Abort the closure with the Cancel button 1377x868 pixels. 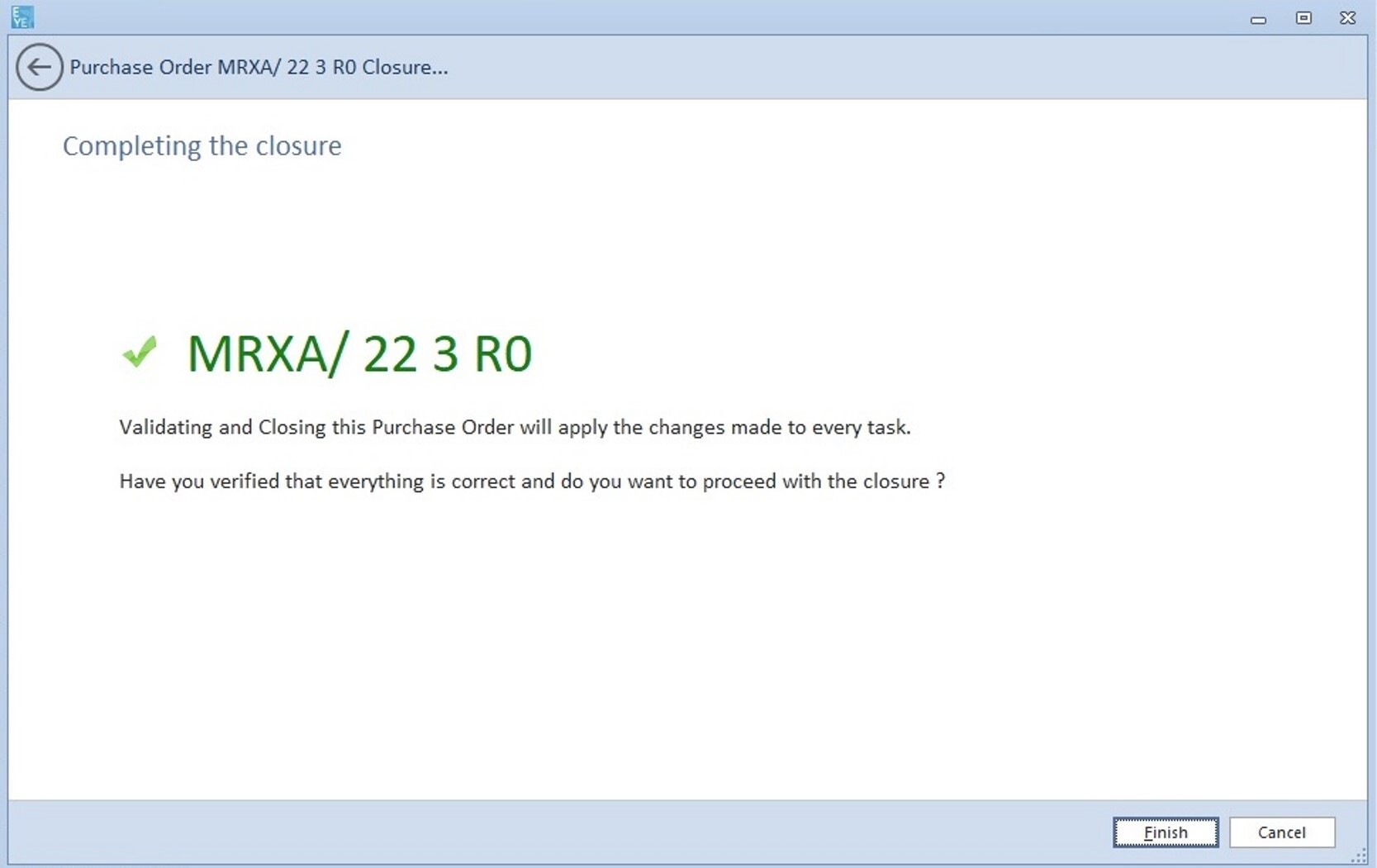pyautogui.click(x=1282, y=832)
